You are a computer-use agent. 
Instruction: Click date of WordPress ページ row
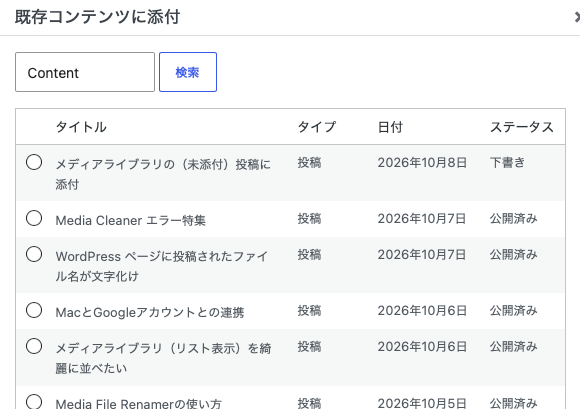[422, 254]
